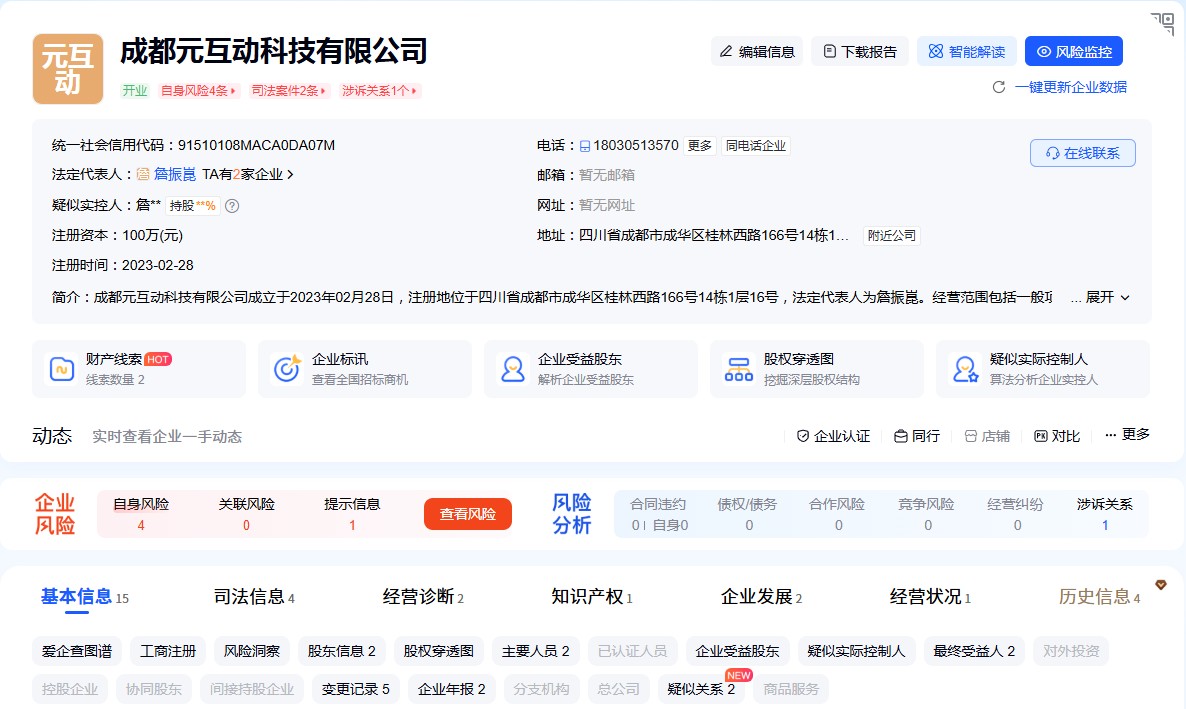The width and height of the screenshot is (1186, 709).
Task: Open the 经营诊断 tab
Action: tap(423, 597)
